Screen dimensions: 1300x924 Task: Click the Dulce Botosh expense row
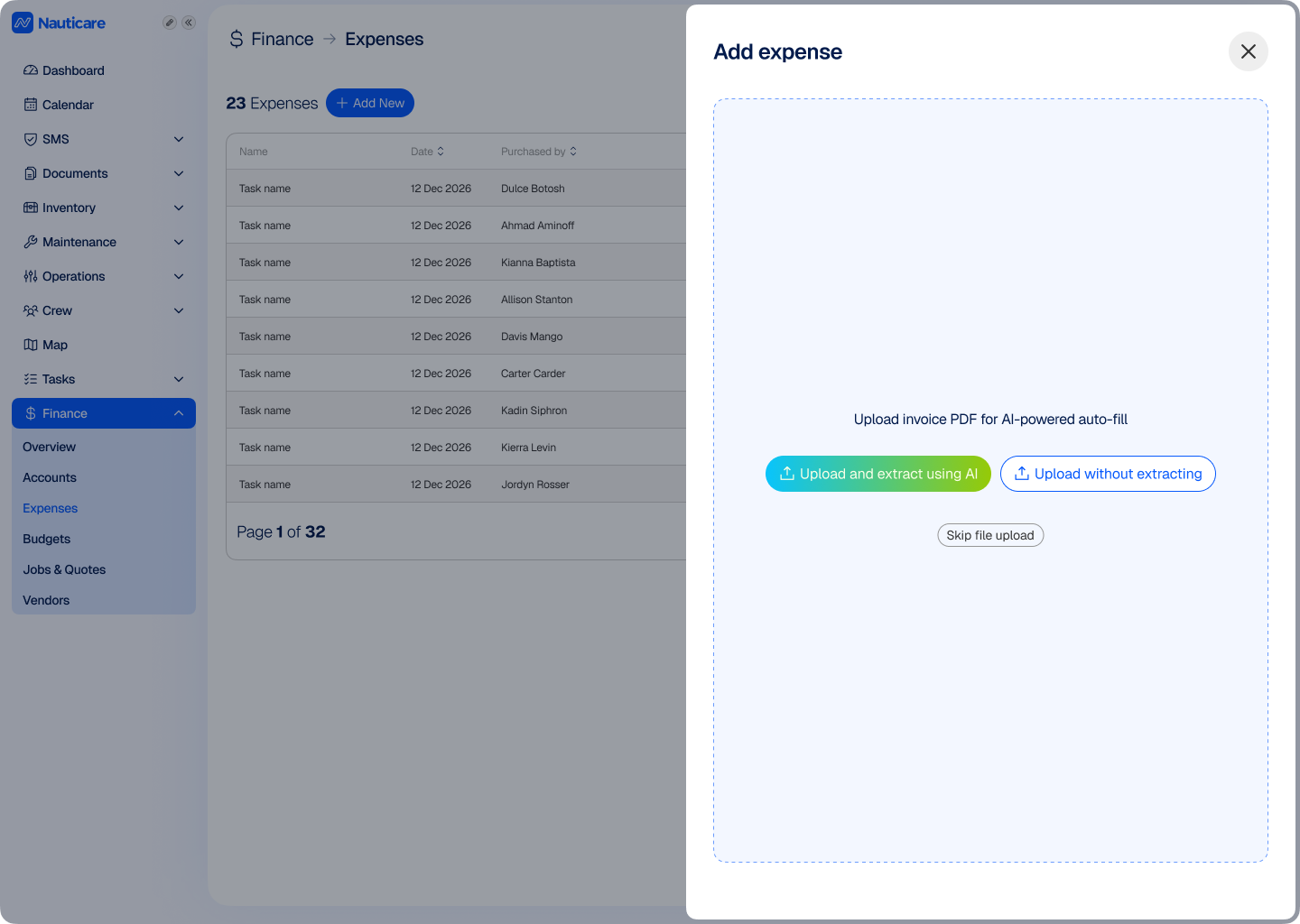(x=456, y=189)
